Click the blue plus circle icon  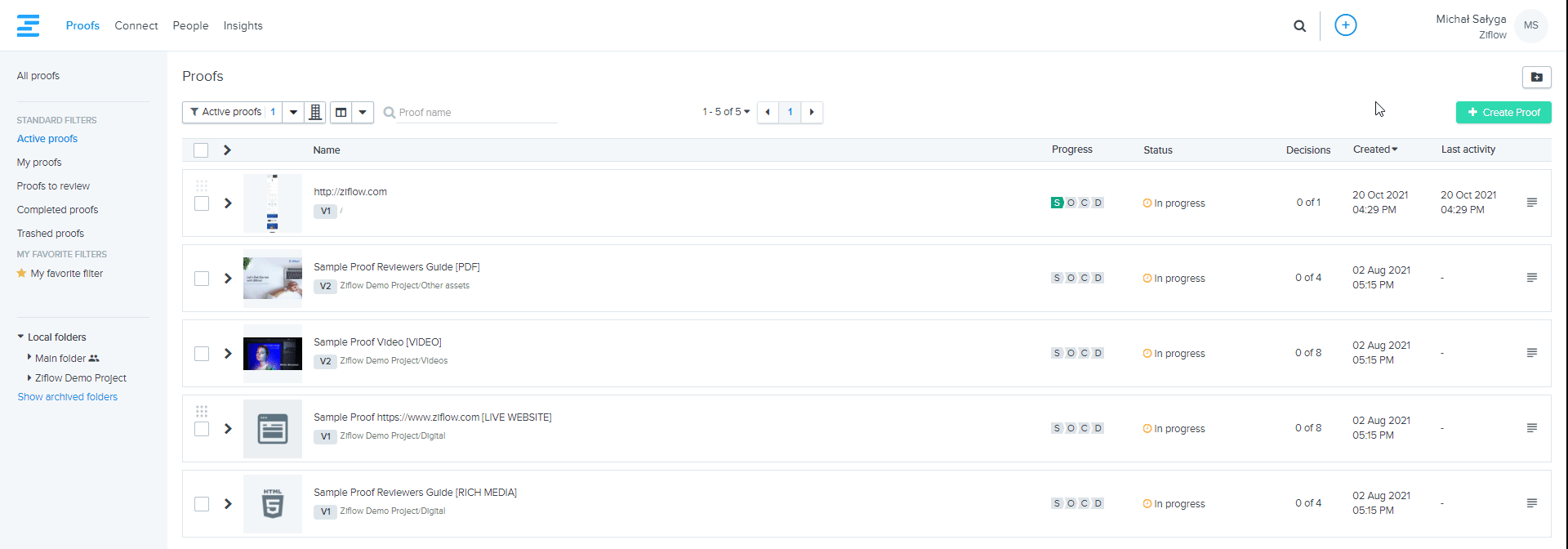[1345, 25]
